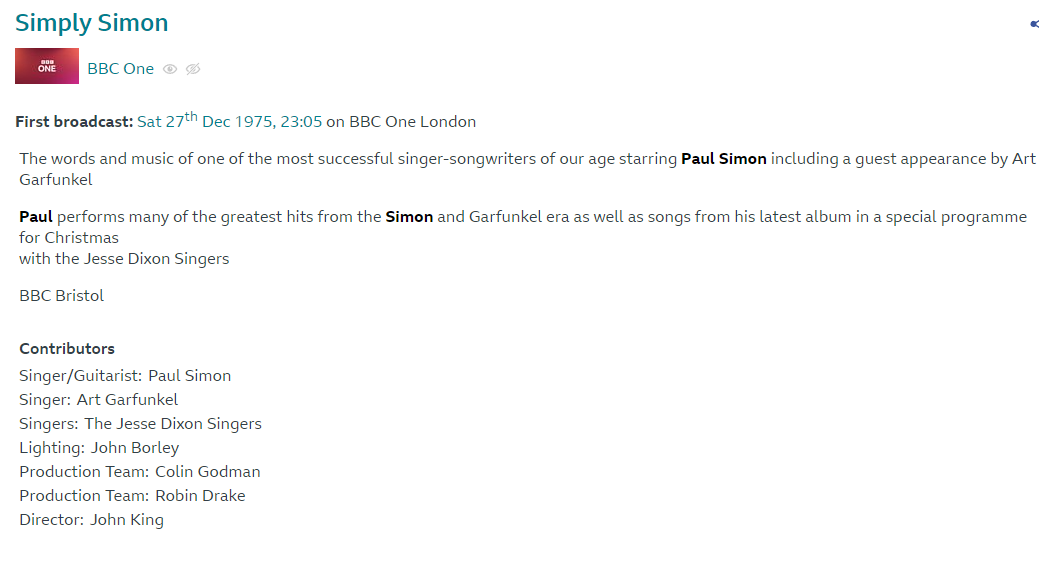Image resolution: width=1039 pixels, height=566 pixels.
Task: Click the Director John King entry
Action: [91, 520]
